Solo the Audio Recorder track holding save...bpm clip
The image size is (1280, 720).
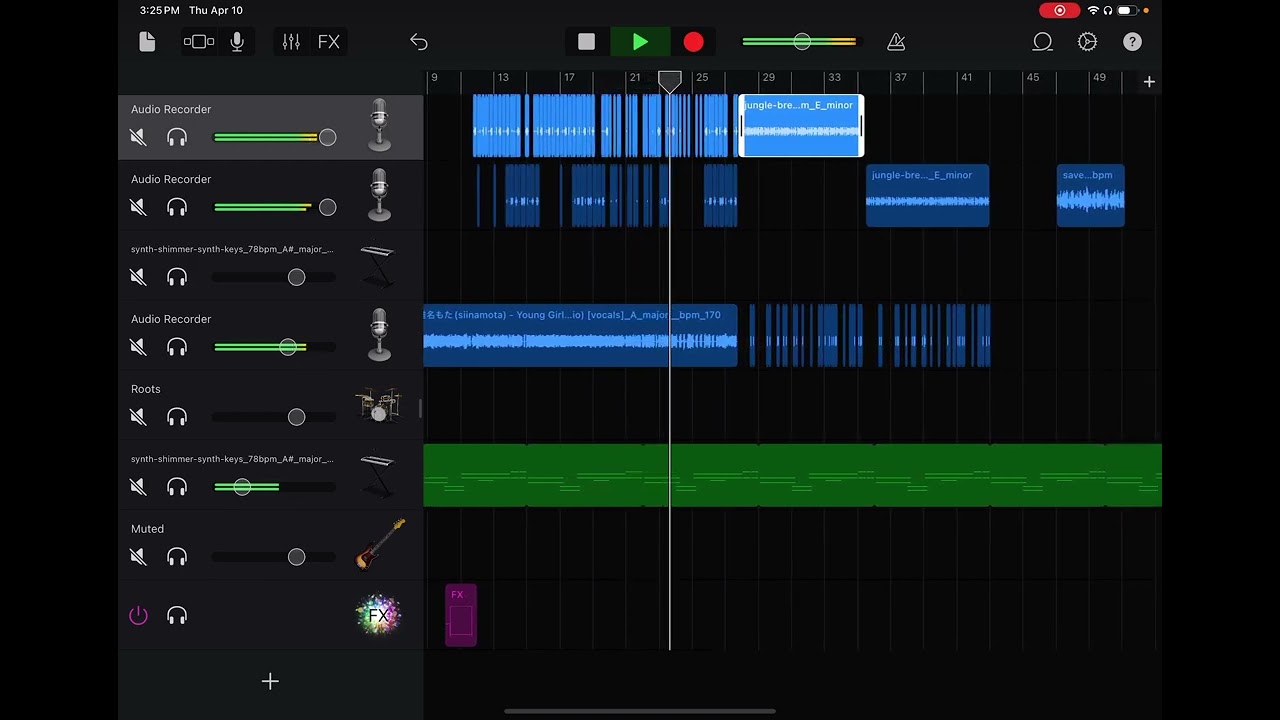(x=177, y=207)
